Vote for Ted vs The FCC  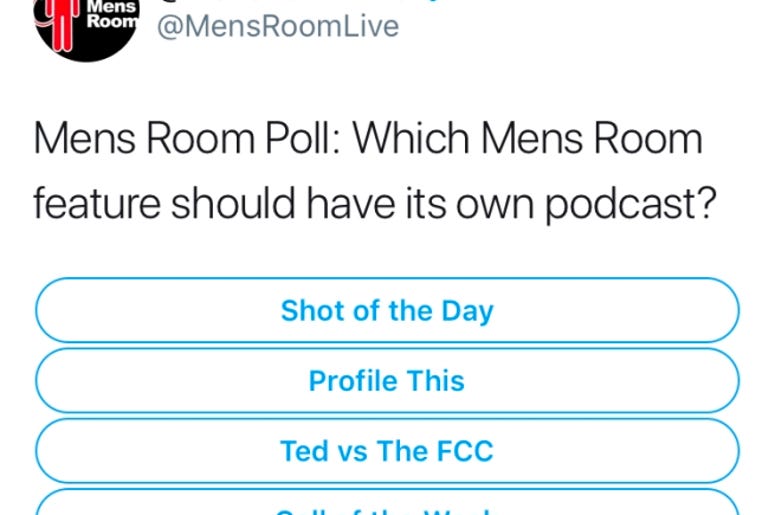387,450
